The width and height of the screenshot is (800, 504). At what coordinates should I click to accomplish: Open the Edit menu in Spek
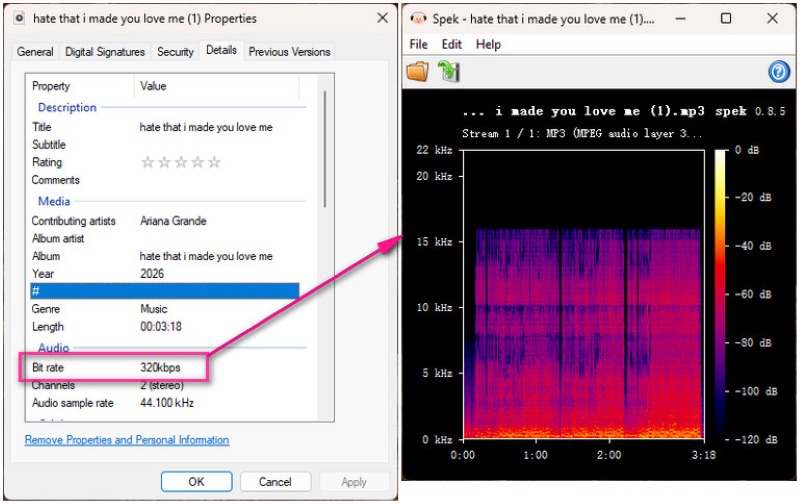[x=452, y=44]
